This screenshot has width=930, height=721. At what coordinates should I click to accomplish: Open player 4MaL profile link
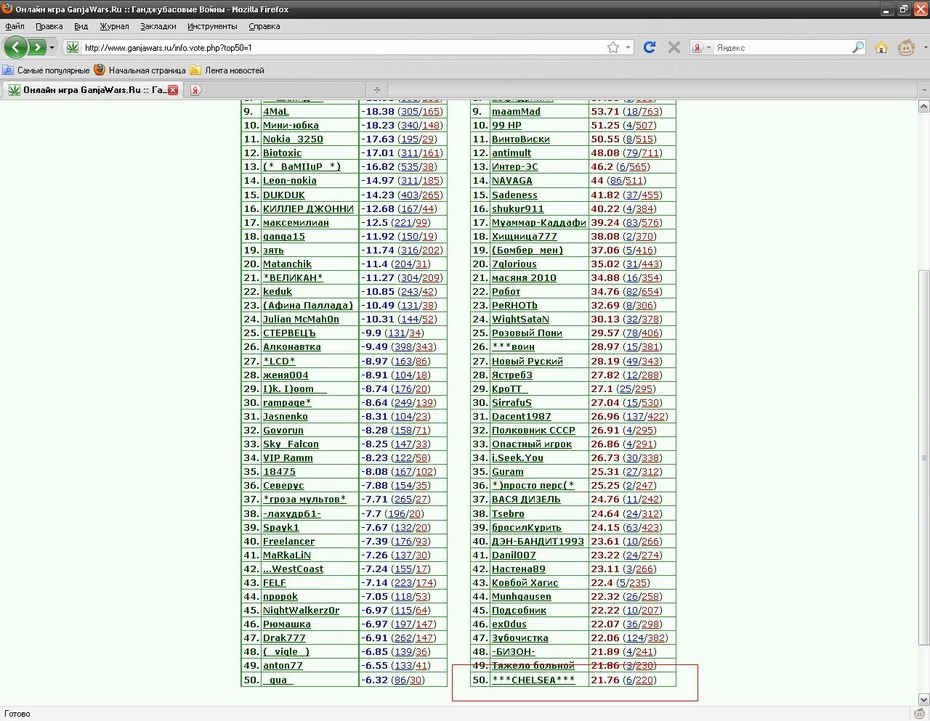click(276, 111)
